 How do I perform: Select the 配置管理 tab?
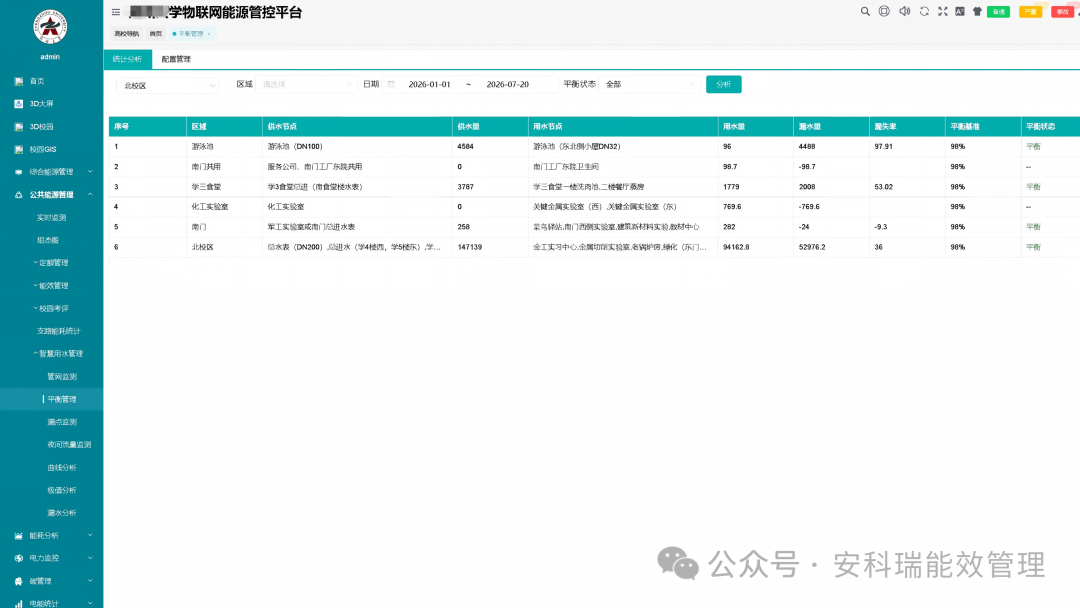pos(176,59)
